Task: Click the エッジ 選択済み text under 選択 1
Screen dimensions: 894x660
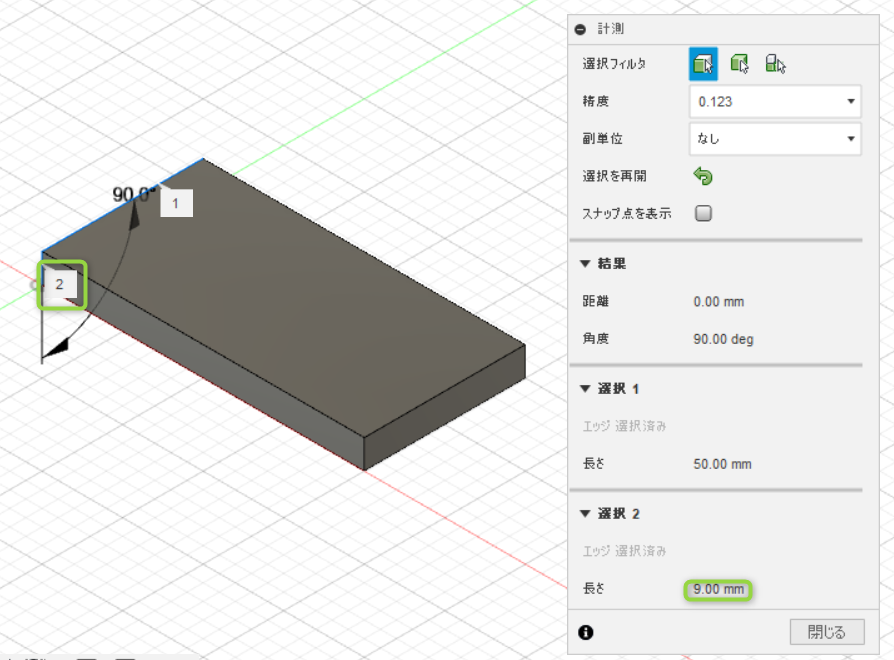Action: [624, 426]
